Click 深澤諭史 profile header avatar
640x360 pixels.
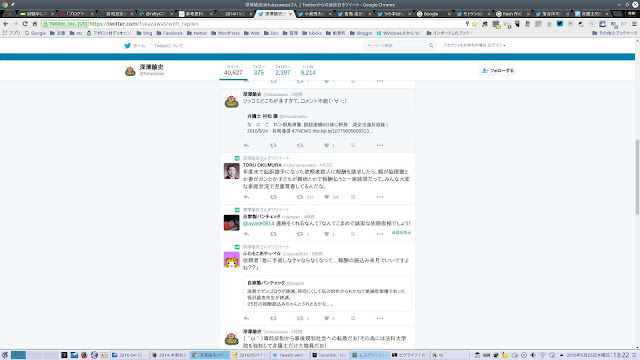coord(130,71)
